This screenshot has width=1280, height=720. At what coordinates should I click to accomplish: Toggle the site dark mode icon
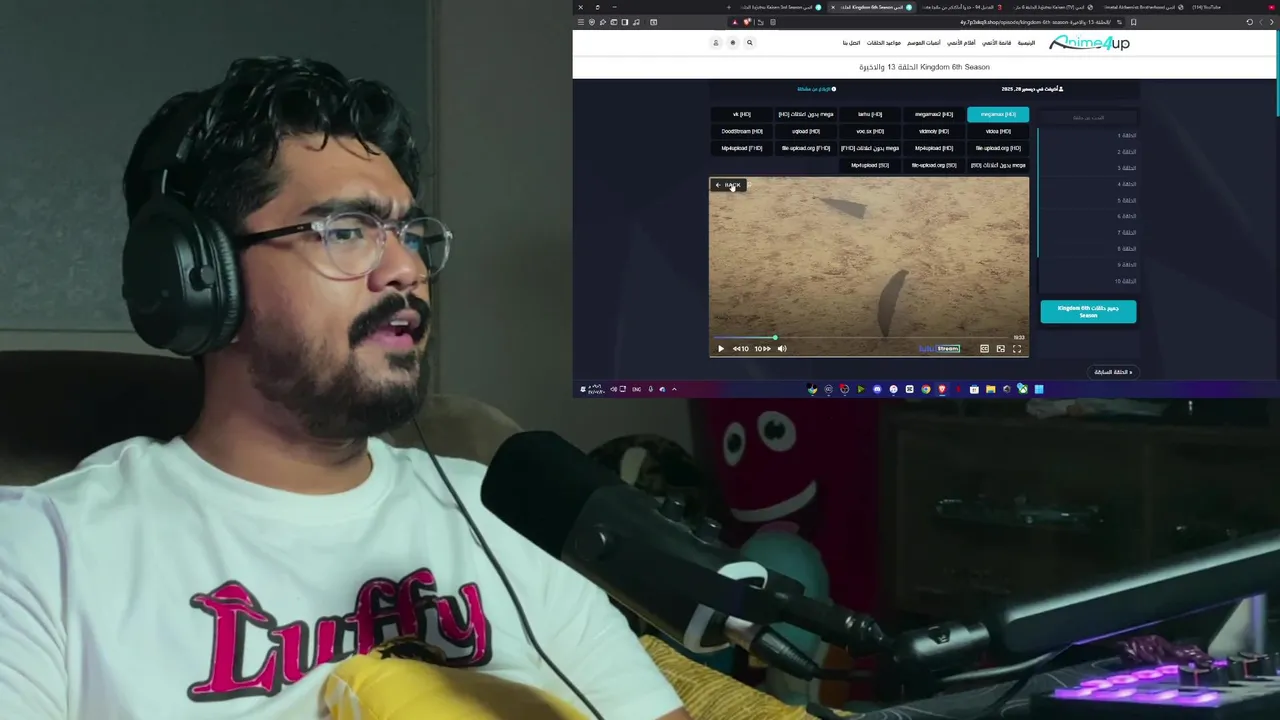732,43
